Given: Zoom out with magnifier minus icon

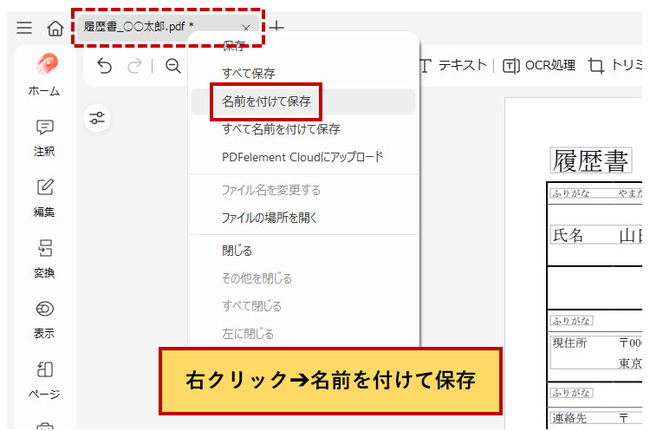Looking at the screenshot, I should (x=173, y=66).
